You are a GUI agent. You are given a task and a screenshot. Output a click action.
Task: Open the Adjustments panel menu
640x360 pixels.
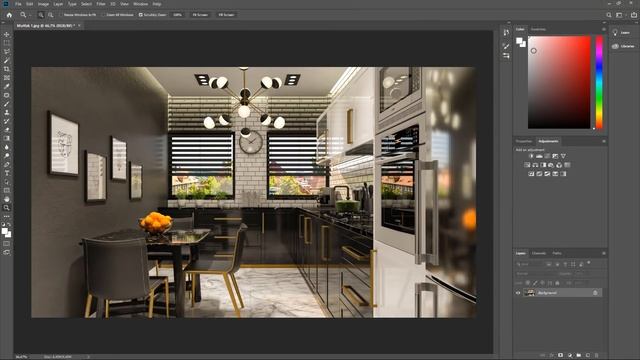(604, 141)
